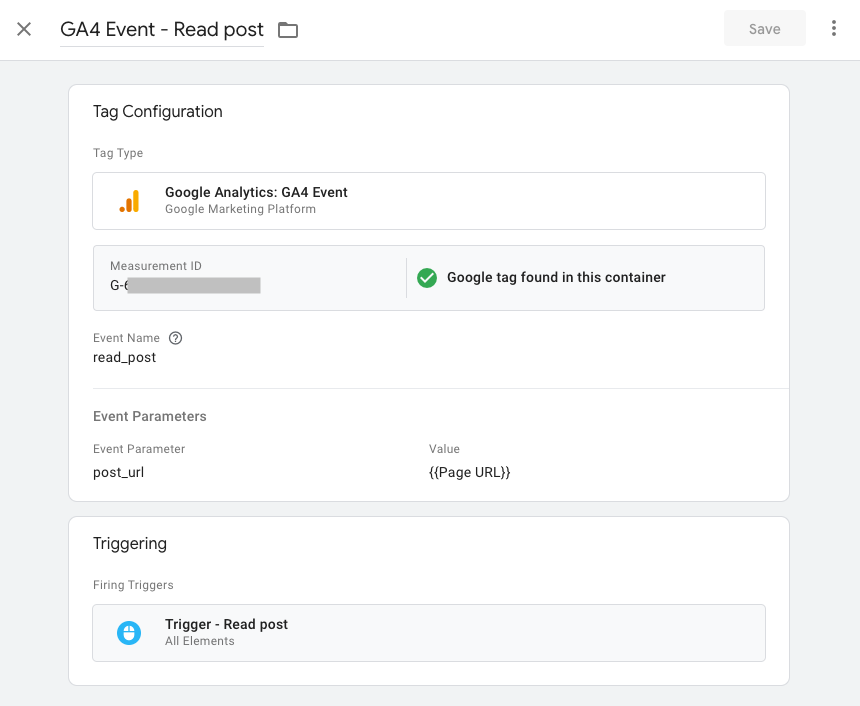Click the Tag Configuration section heading
Image resolution: width=860 pixels, height=706 pixels.
[x=158, y=112]
